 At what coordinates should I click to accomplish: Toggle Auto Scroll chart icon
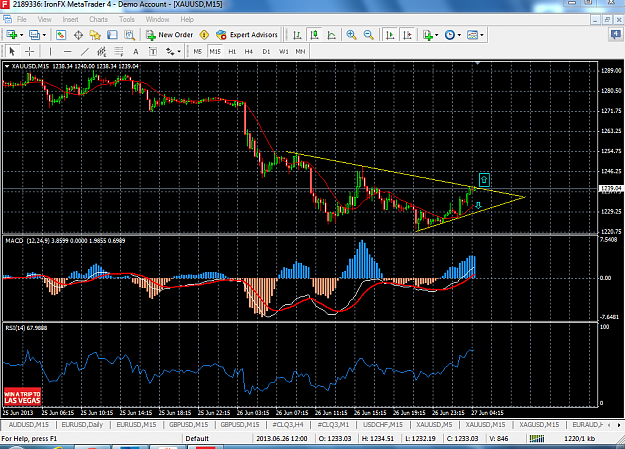coord(390,35)
